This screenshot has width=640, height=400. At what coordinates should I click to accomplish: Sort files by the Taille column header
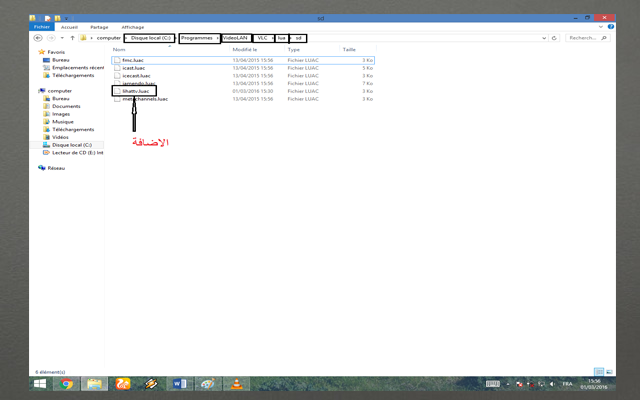pos(349,49)
